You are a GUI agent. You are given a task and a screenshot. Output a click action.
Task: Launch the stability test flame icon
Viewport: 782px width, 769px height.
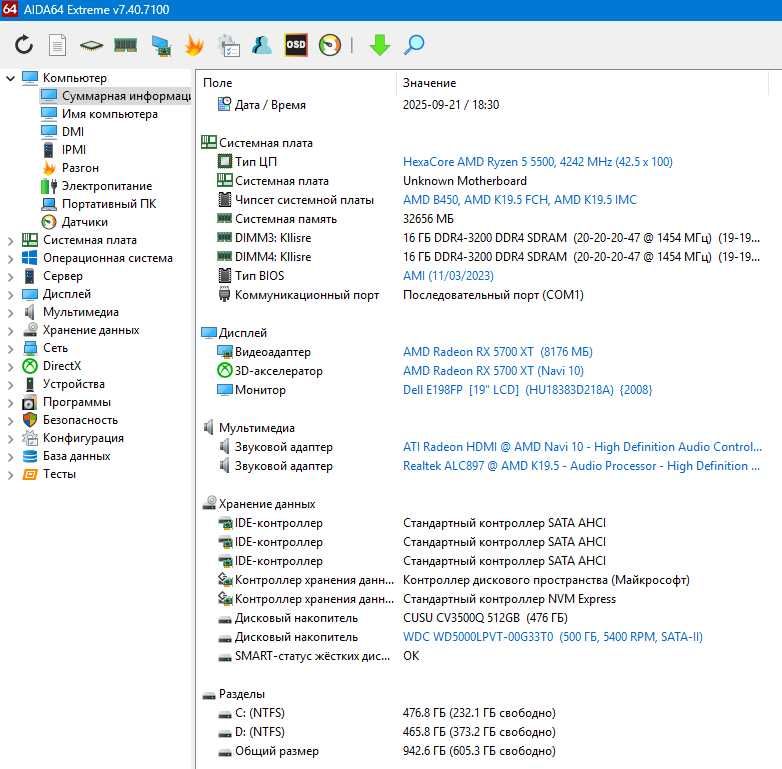pyautogui.click(x=195, y=45)
